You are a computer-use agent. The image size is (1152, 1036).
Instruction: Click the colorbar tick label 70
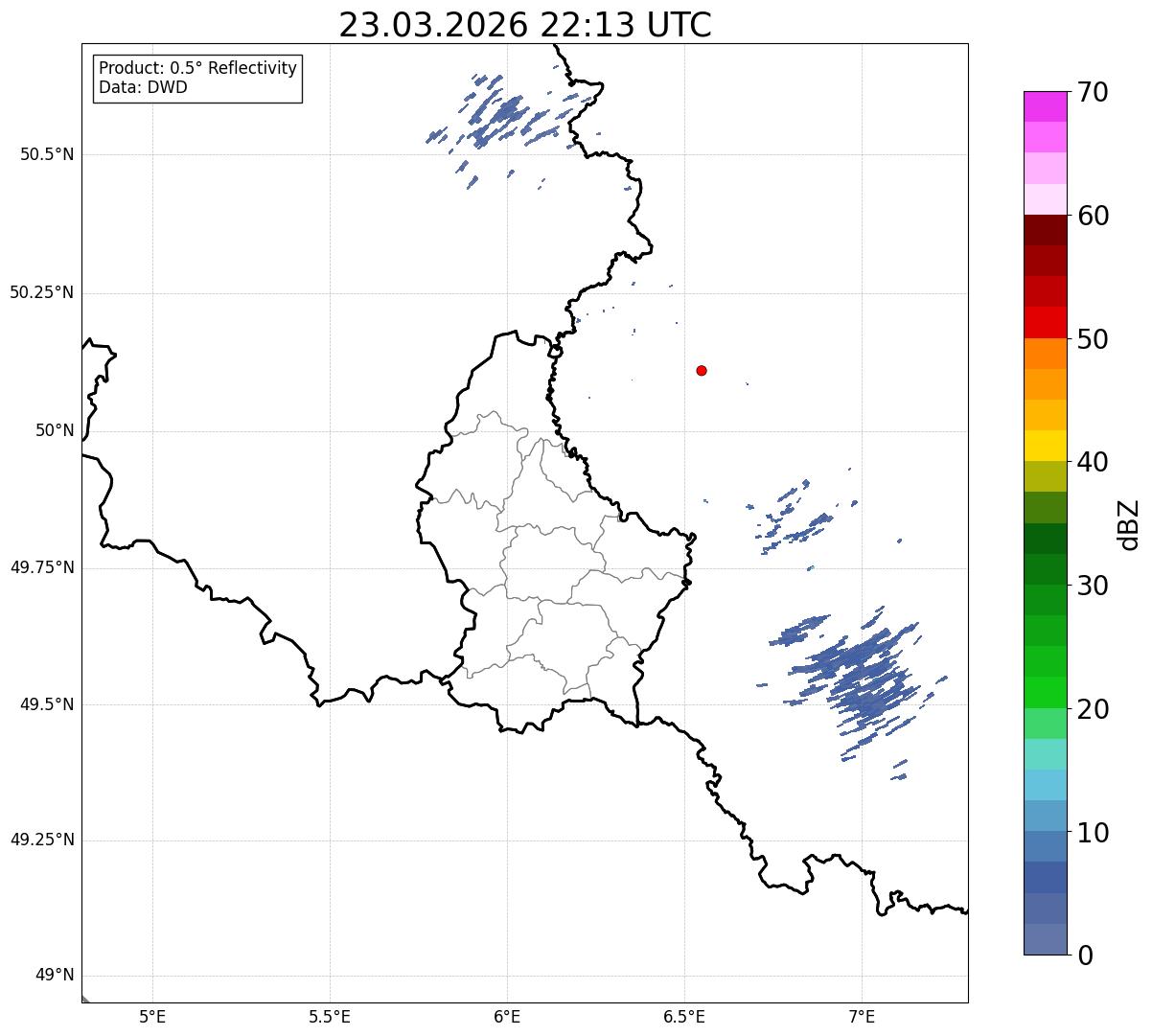coord(1093,92)
